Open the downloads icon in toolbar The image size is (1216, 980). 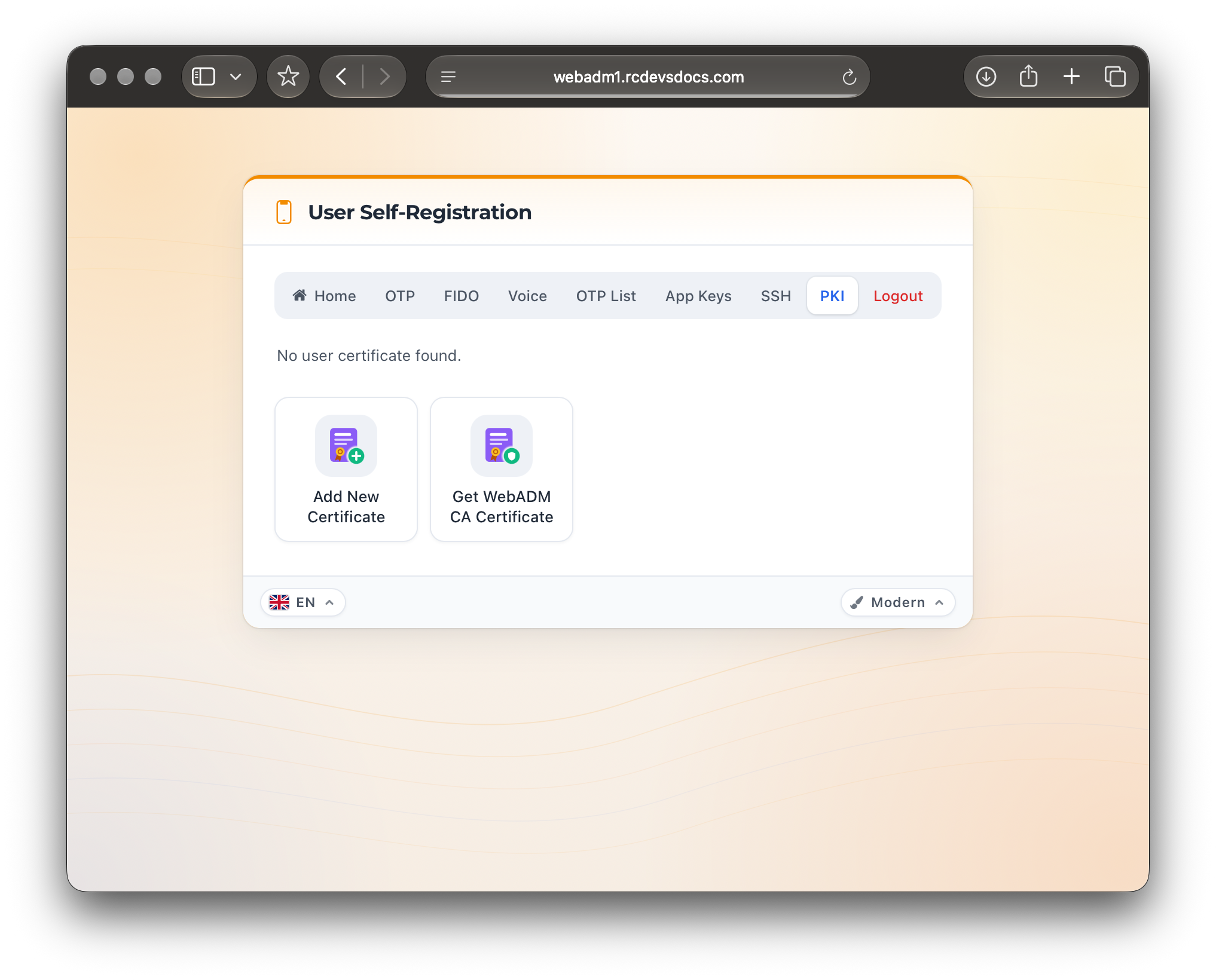986,76
